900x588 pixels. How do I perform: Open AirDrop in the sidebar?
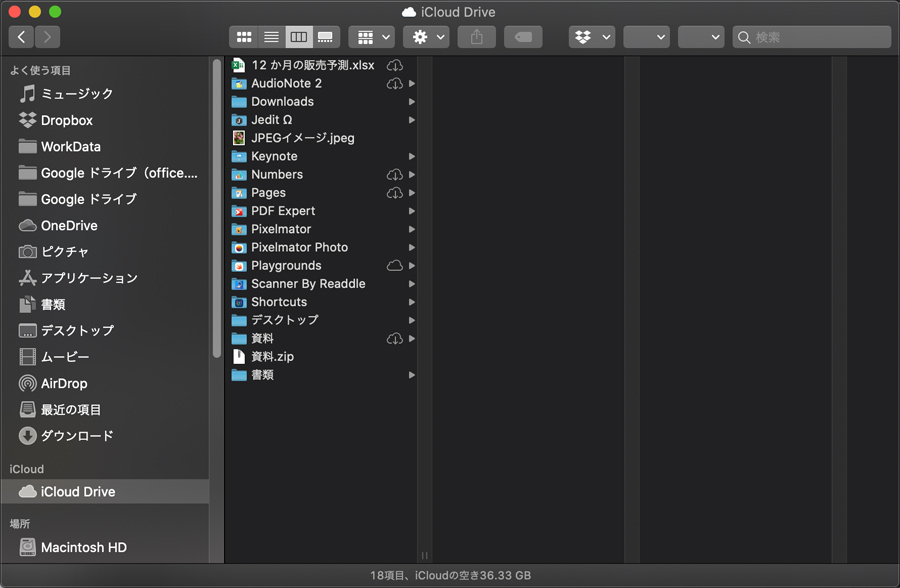pos(63,383)
